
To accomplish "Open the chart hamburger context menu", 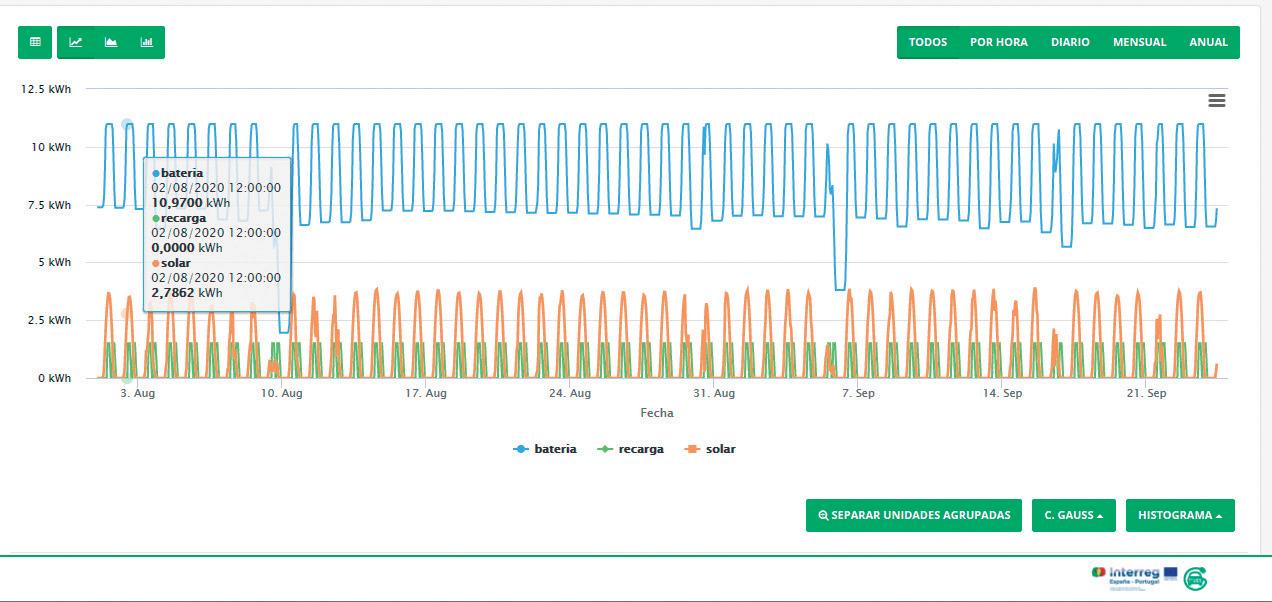I will pos(1217,100).
